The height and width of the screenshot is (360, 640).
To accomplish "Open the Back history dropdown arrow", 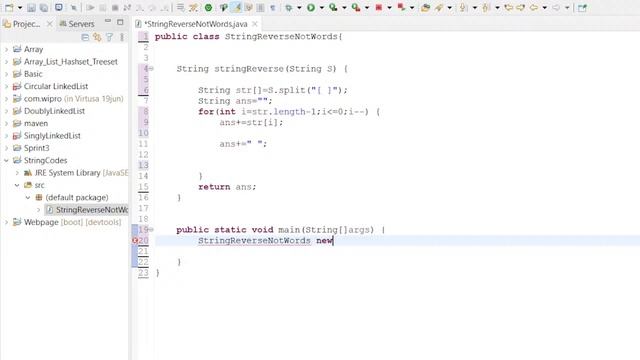I will (544, 8).
